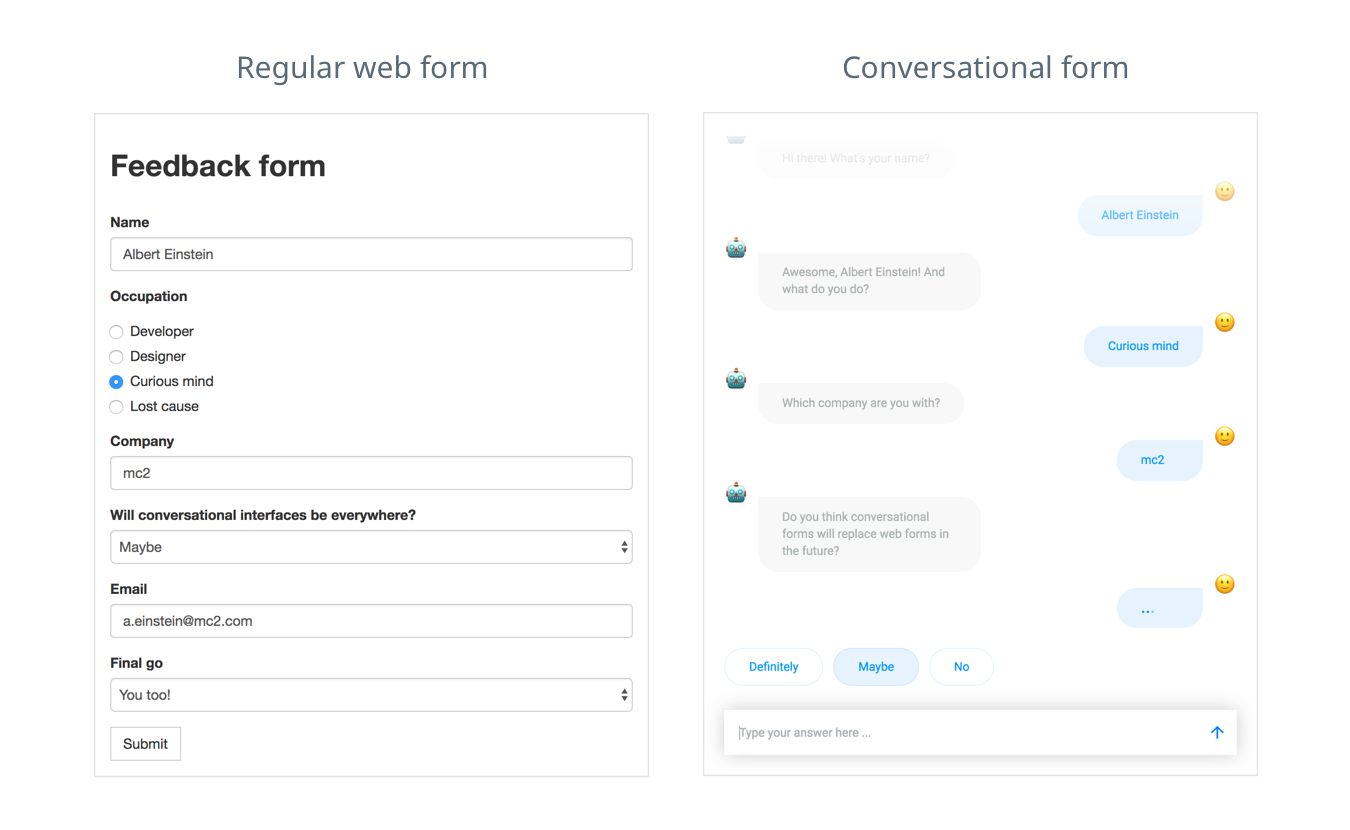The width and height of the screenshot is (1350, 830).
Task: Select the Developer radio button
Action: pos(116,332)
